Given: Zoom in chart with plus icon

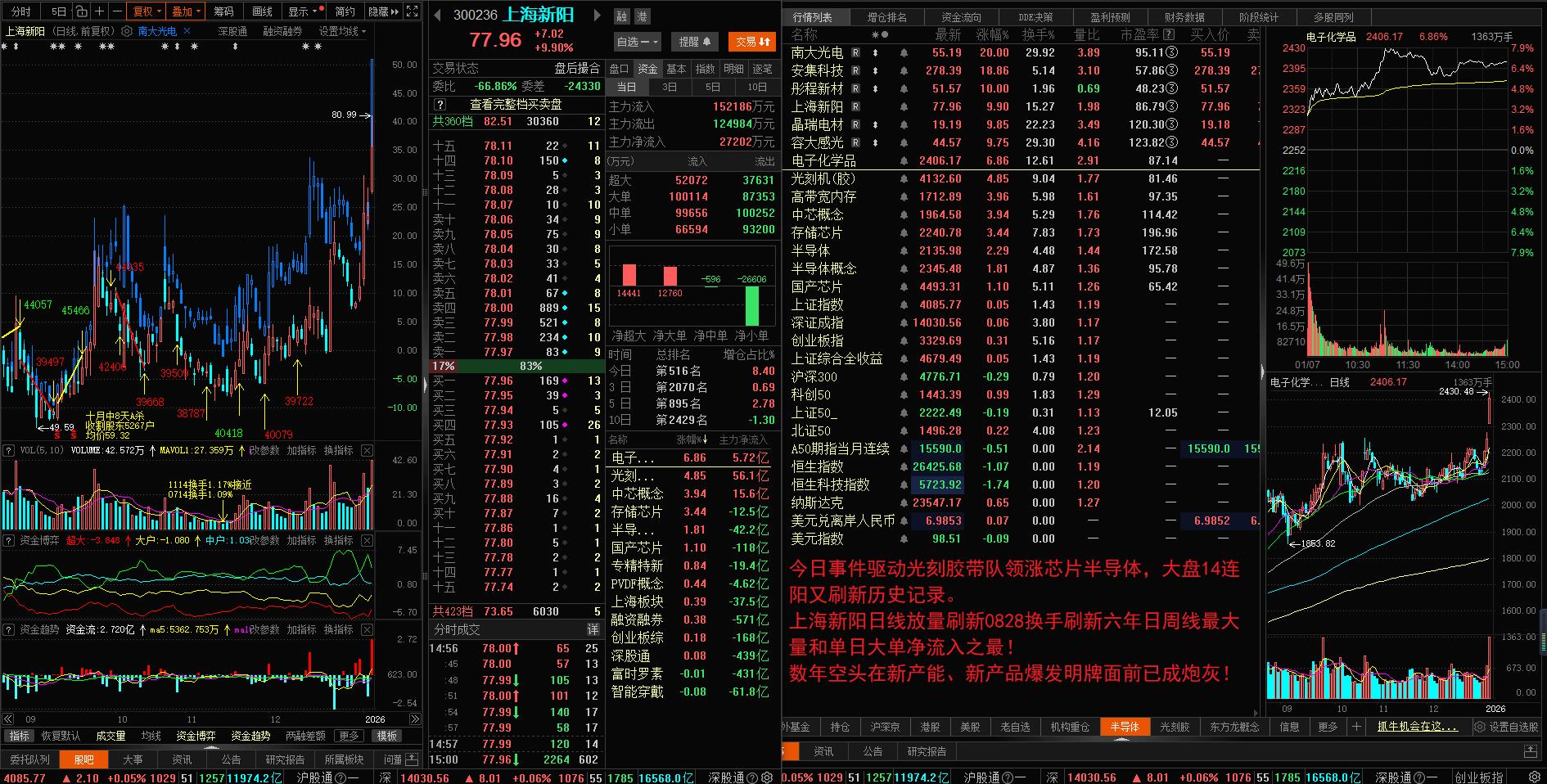Looking at the screenshot, I should [x=99, y=11].
